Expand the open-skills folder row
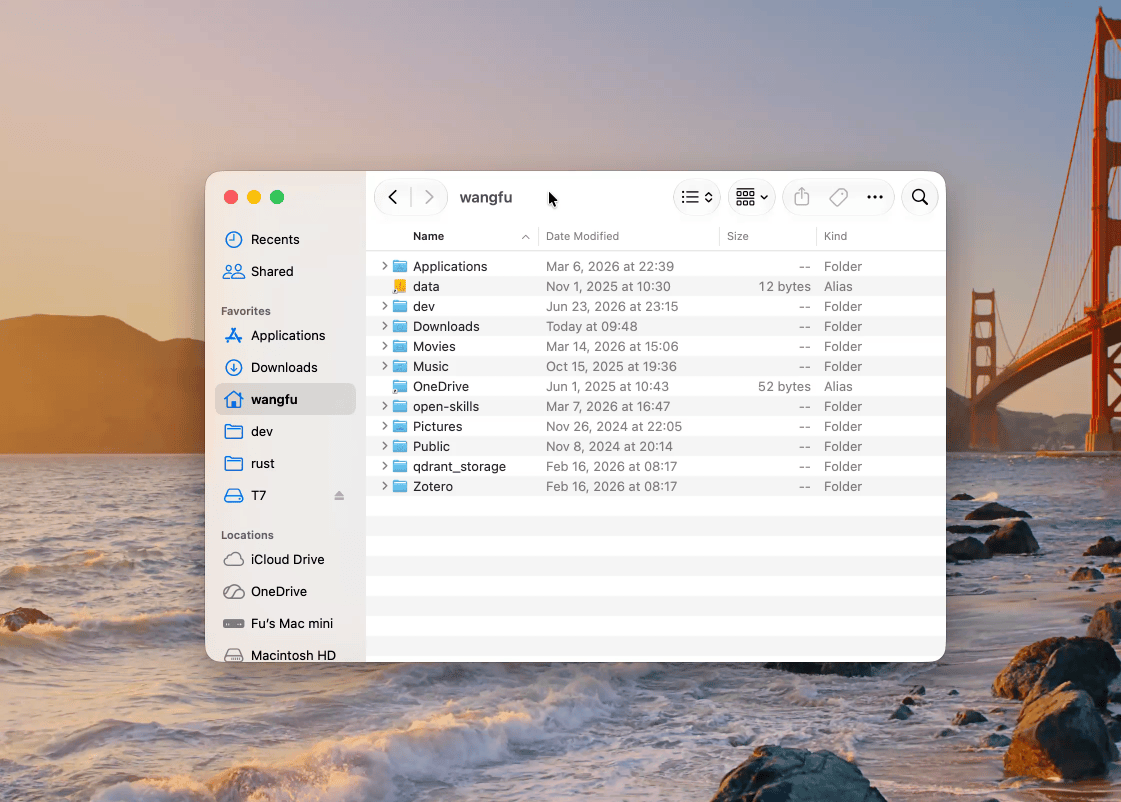The height and width of the screenshot is (802, 1121). 384,406
